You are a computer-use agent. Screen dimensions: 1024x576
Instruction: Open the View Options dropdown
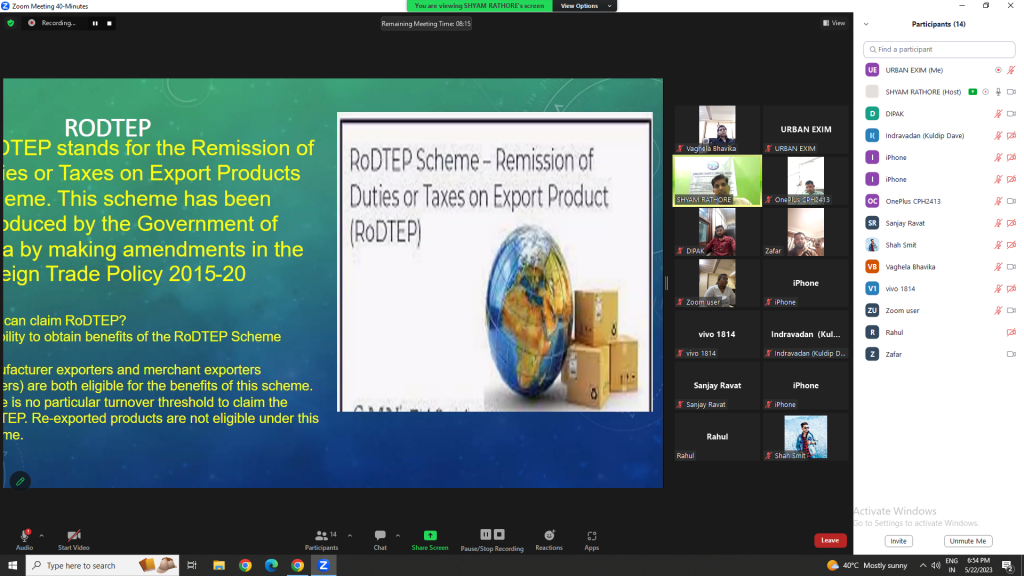(x=579, y=6)
